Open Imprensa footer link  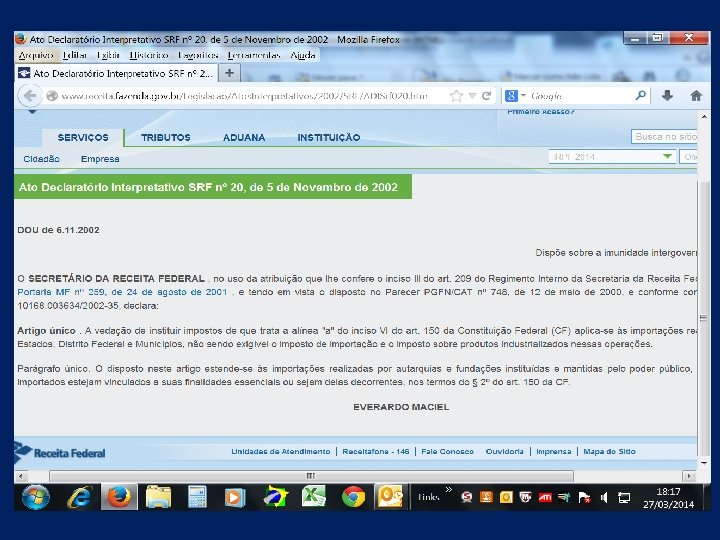pyautogui.click(x=554, y=451)
